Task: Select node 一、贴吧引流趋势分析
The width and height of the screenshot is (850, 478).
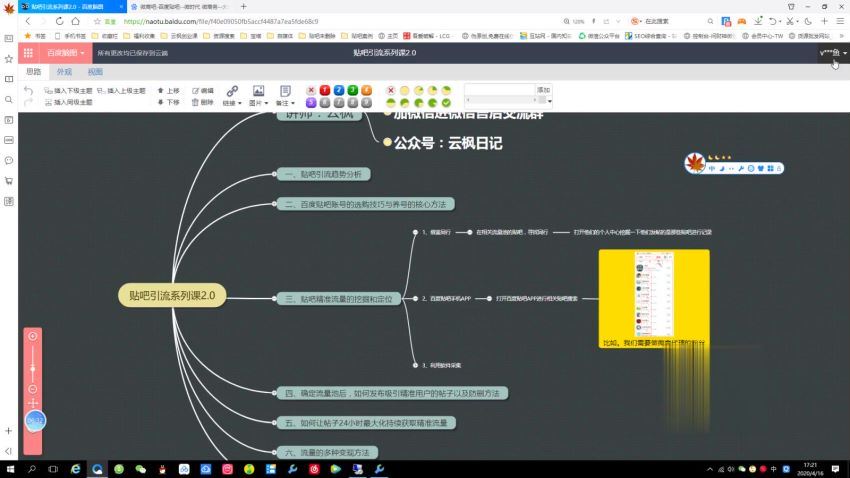Action: point(324,174)
